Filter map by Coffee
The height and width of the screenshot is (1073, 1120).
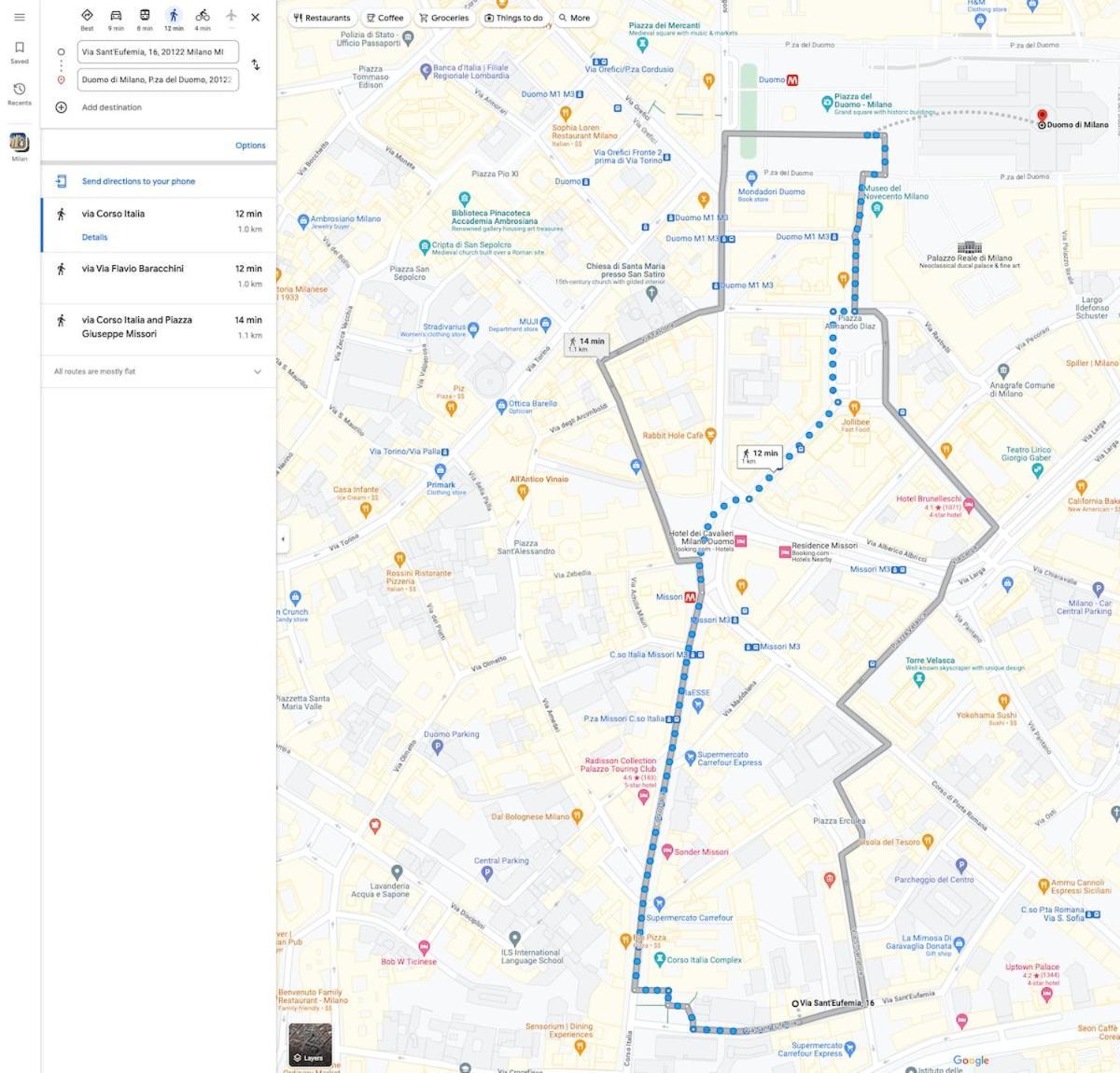385,18
